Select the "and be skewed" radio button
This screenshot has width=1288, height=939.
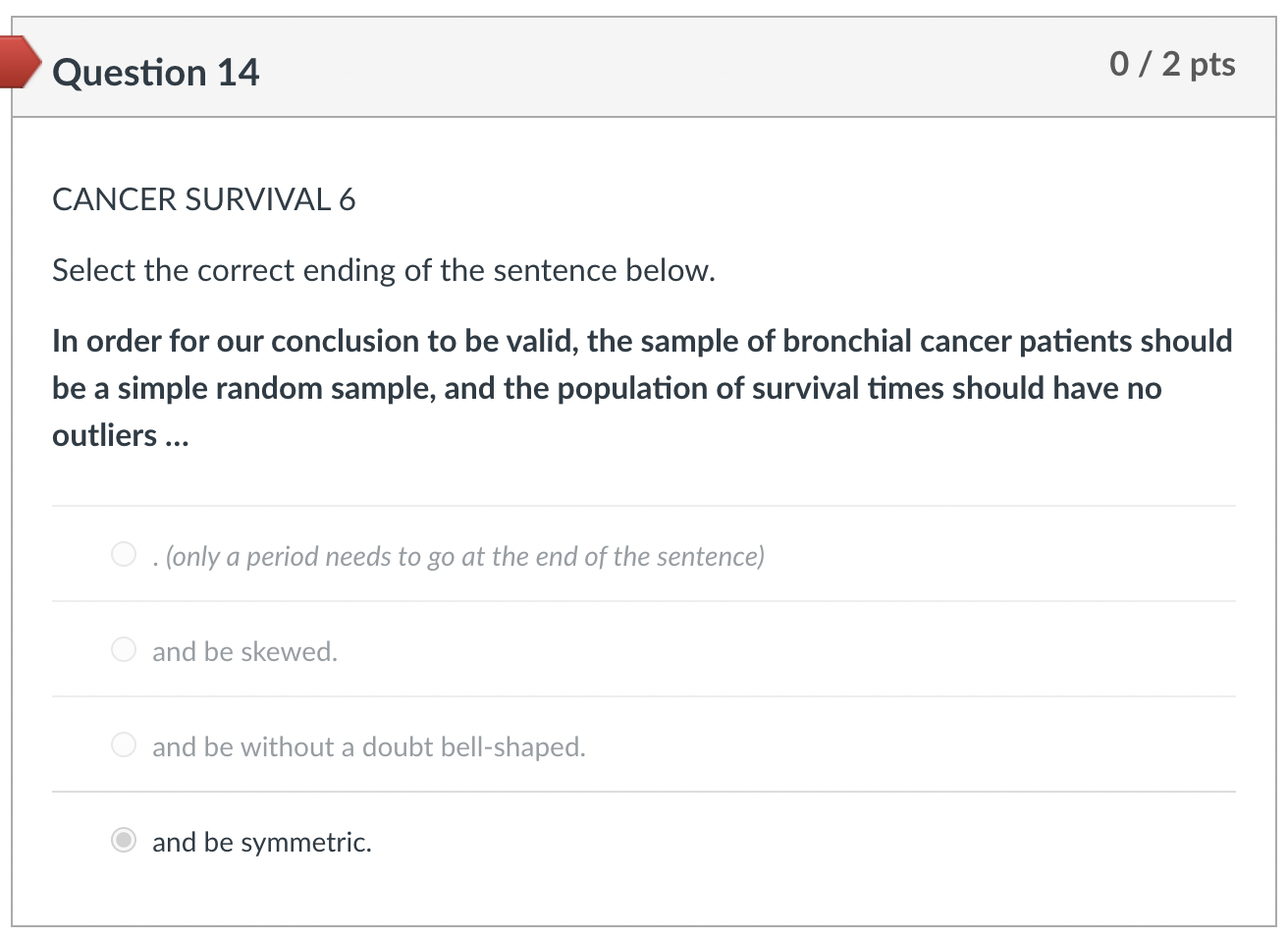pyautogui.click(x=124, y=650)
